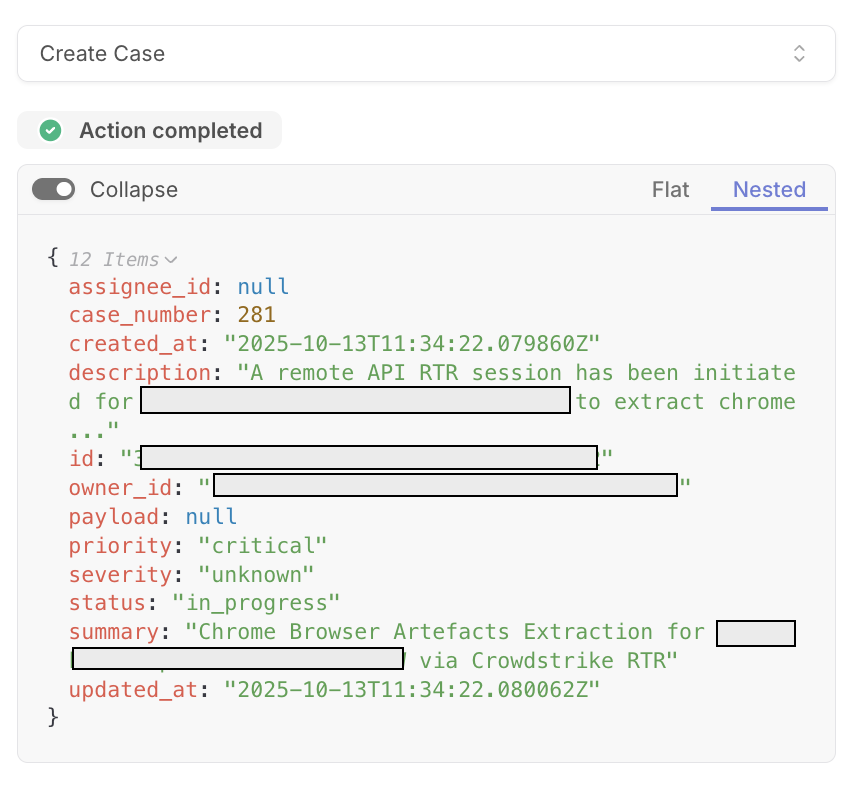This screenshot has height=786, width=858.
Task: Click the updated_at timestamp value
Action: (412, 689)
